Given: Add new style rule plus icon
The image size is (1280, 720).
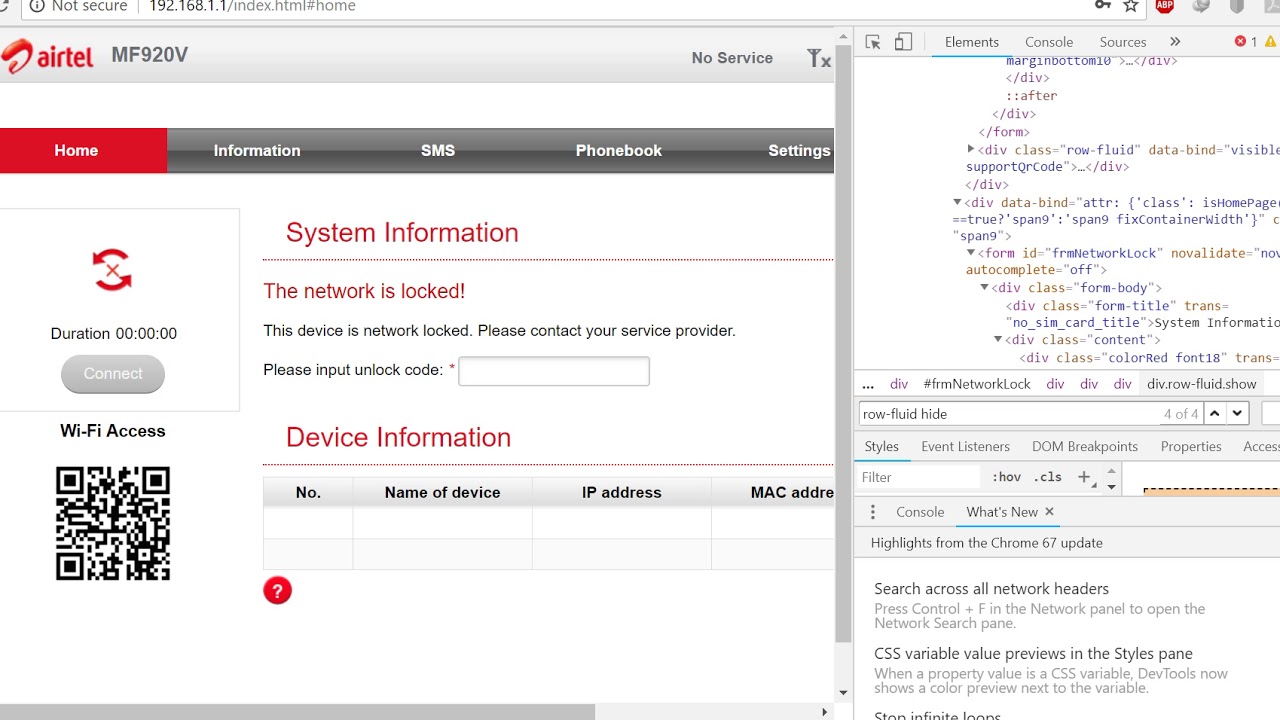Looking at the screenshot, I should pos(1085,477).
